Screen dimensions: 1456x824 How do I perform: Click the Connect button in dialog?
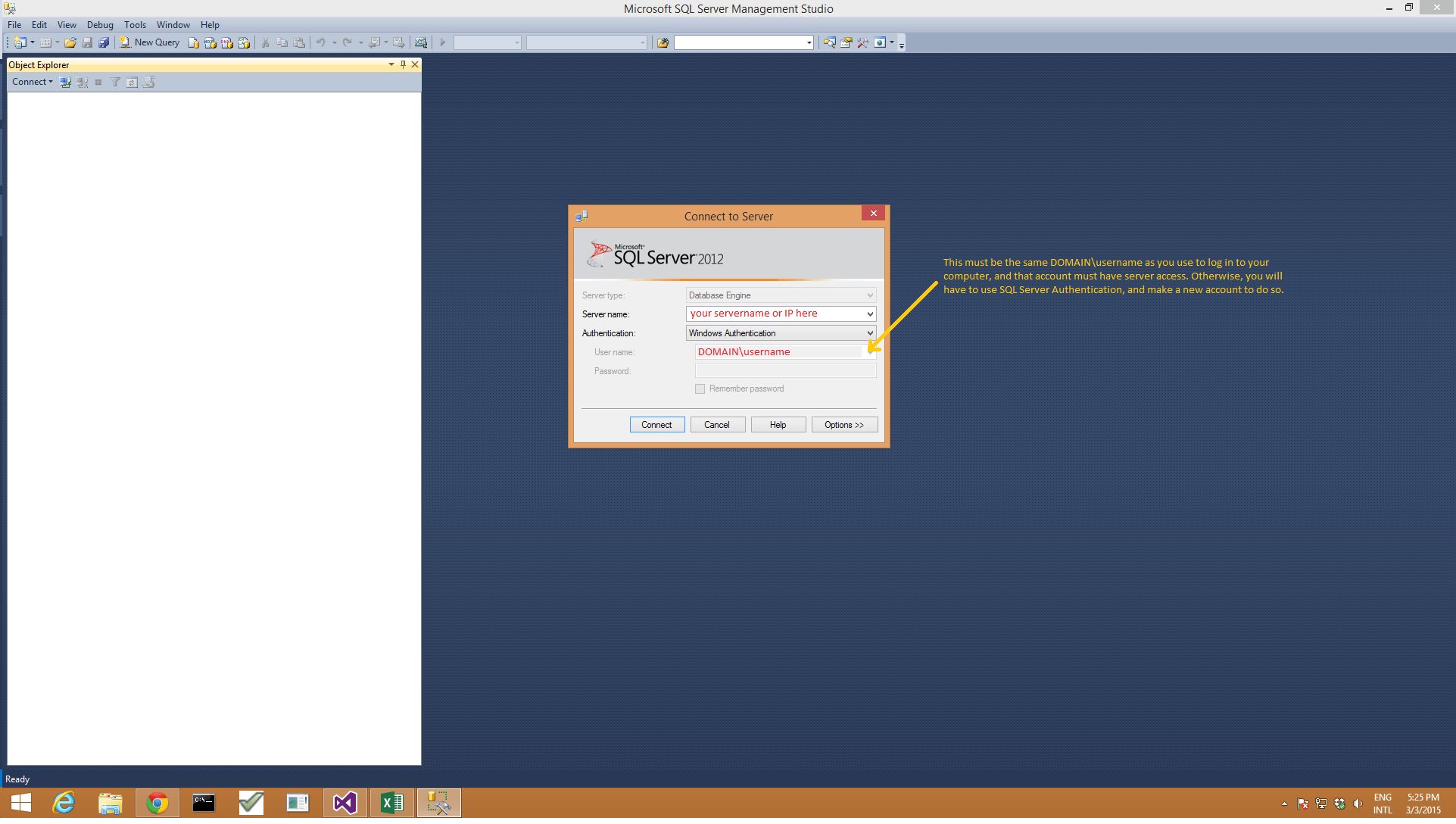pyautogui.click(x=657, y=425)
